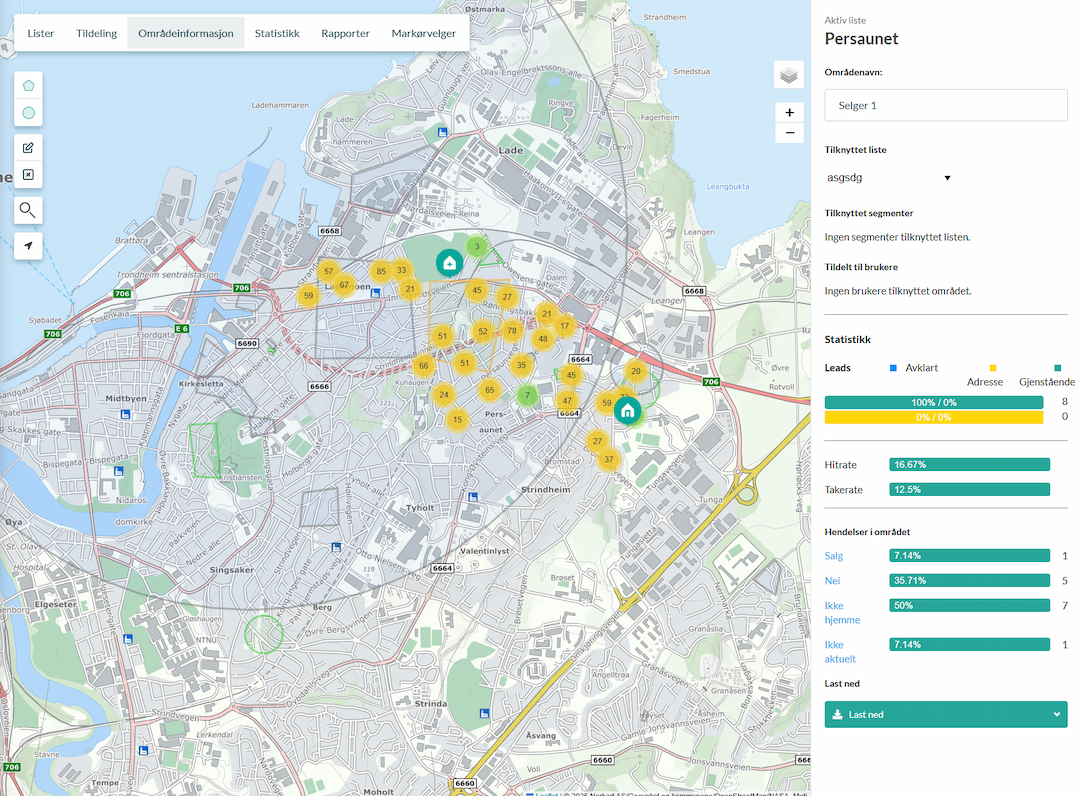Open yellow cluster marker 66
The height and width of the screenshot is (796, 1080).
pos(424,366)
